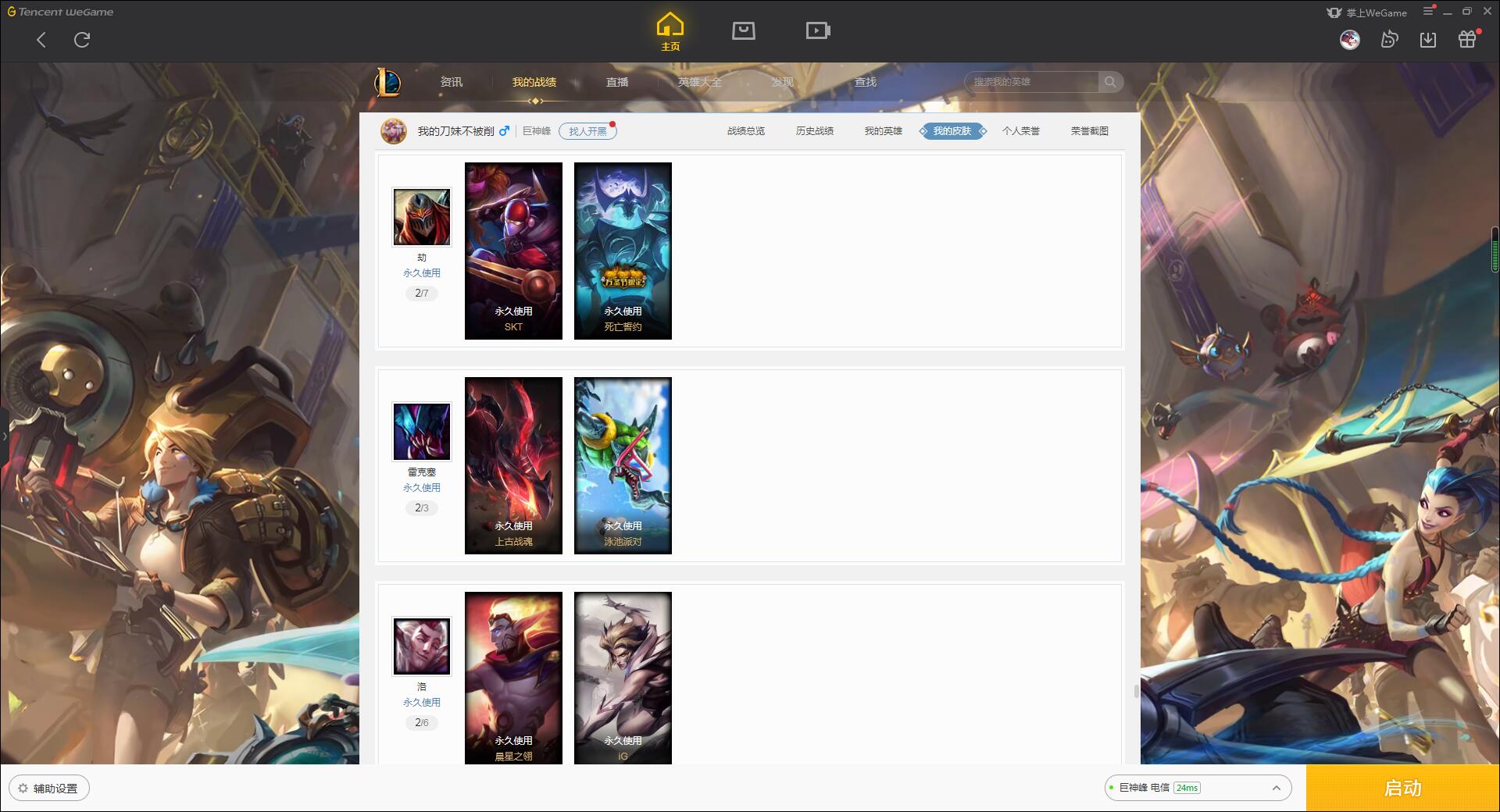Open the 个人荣誉 sub-tab

pos(1021,131)
